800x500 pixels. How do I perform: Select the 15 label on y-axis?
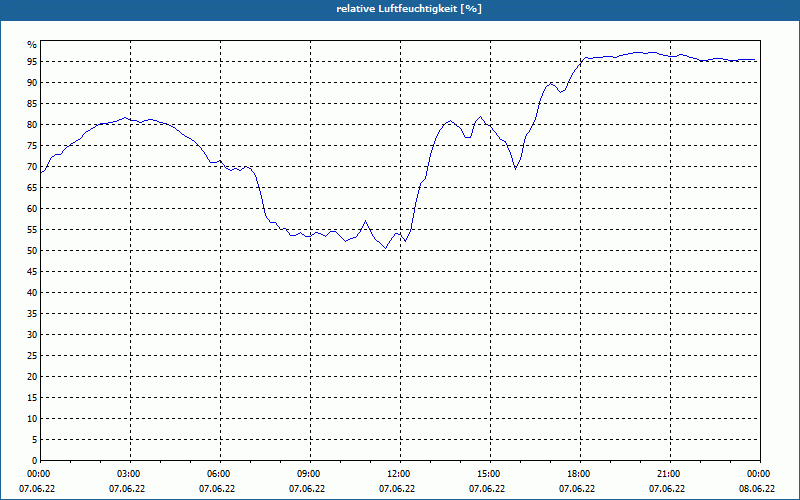pos(32,397)
